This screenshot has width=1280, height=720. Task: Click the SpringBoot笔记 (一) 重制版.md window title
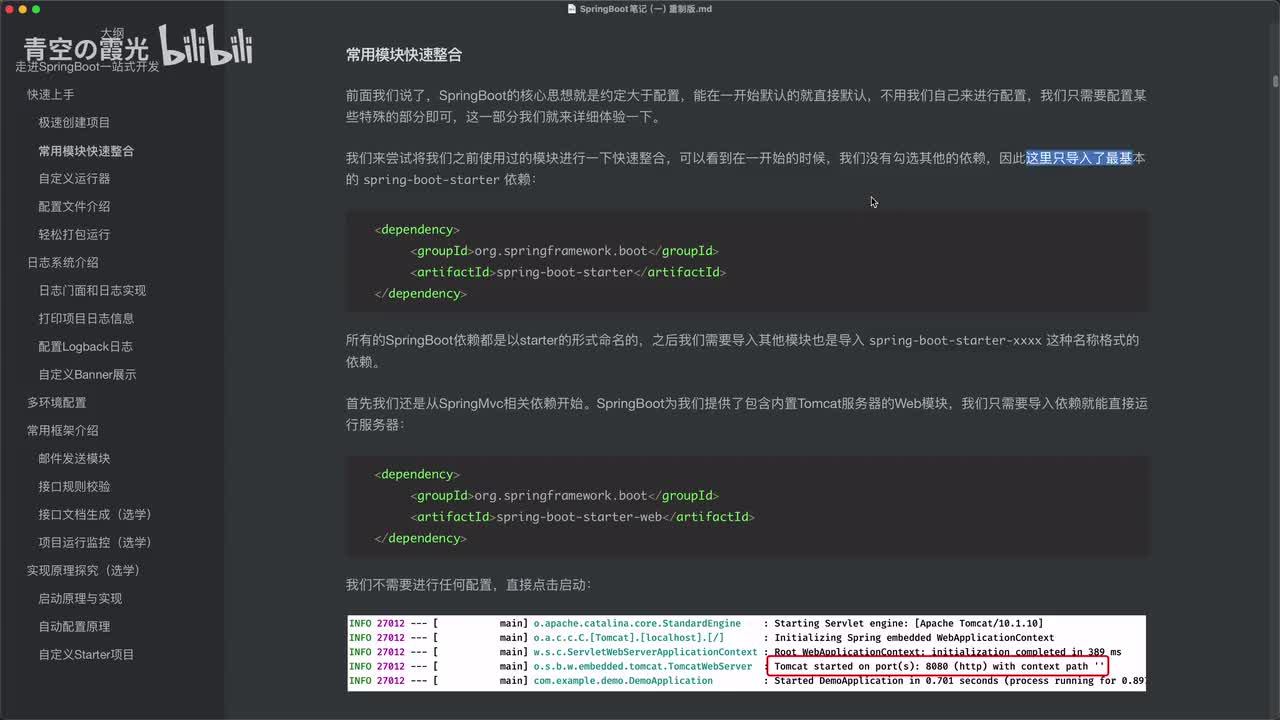coord(646,9)
